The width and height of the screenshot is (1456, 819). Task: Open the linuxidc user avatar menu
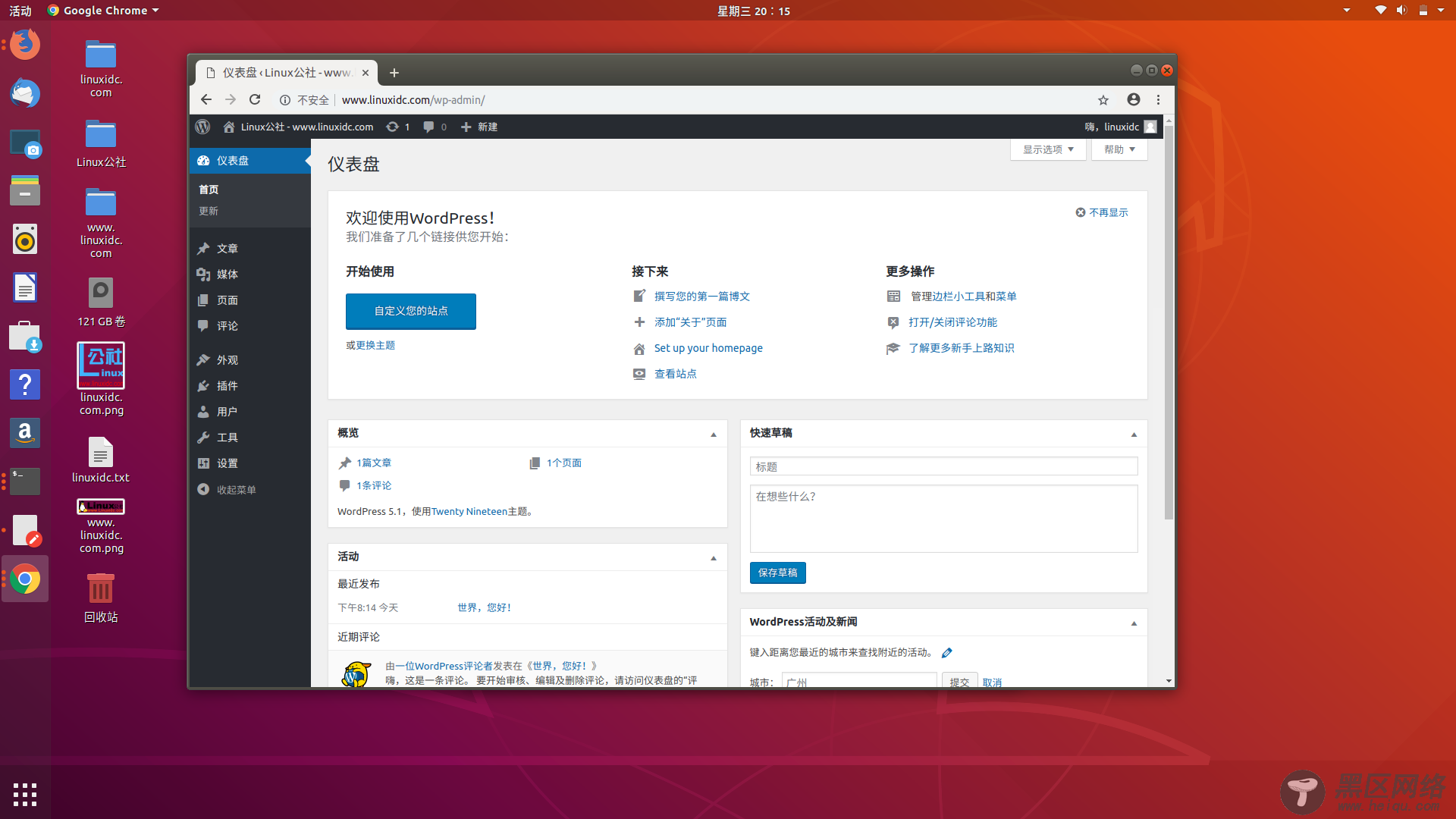pos(1150,127)
